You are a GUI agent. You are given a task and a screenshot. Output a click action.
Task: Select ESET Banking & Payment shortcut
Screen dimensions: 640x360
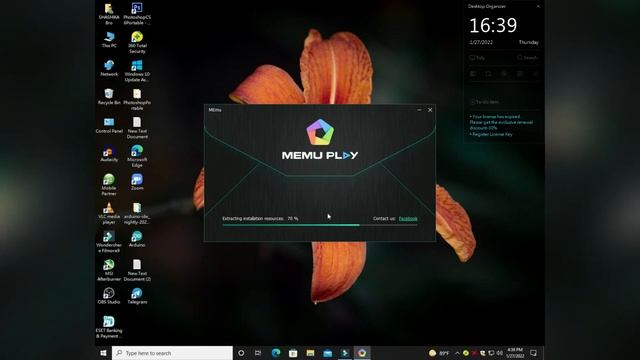109,328
